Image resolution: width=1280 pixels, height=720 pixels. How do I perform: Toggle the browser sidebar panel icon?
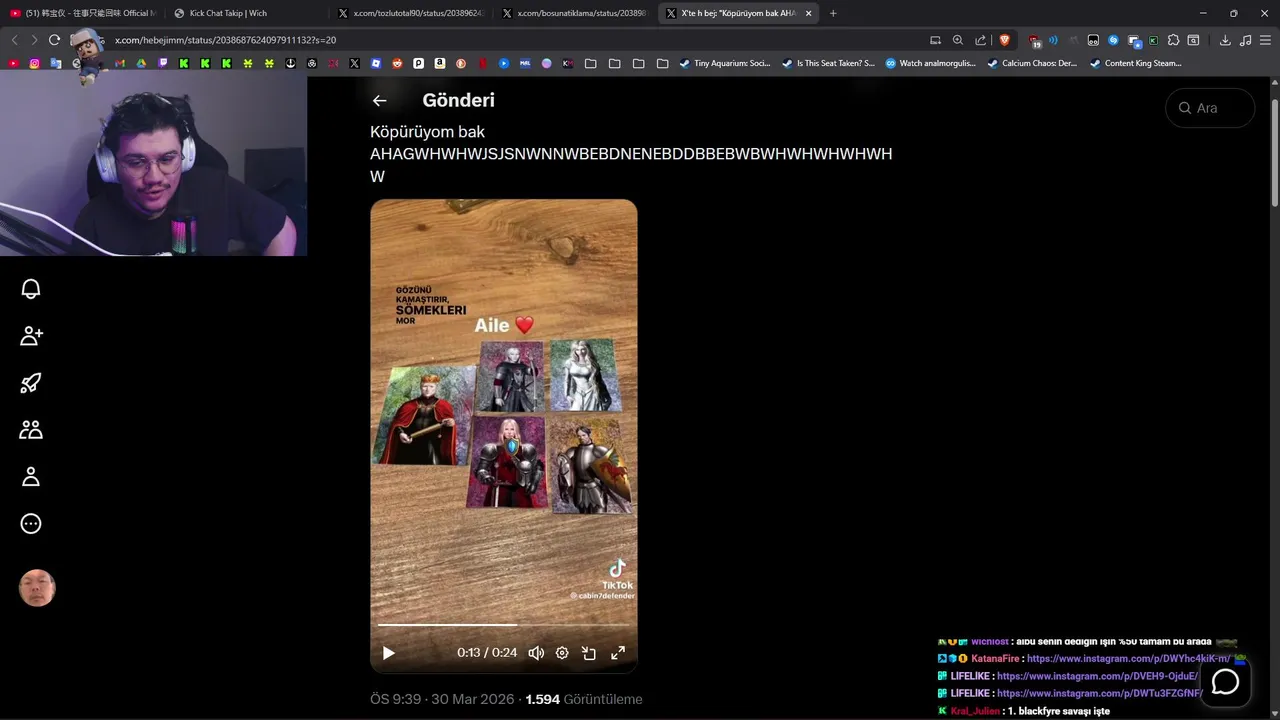coord(1193,40)
